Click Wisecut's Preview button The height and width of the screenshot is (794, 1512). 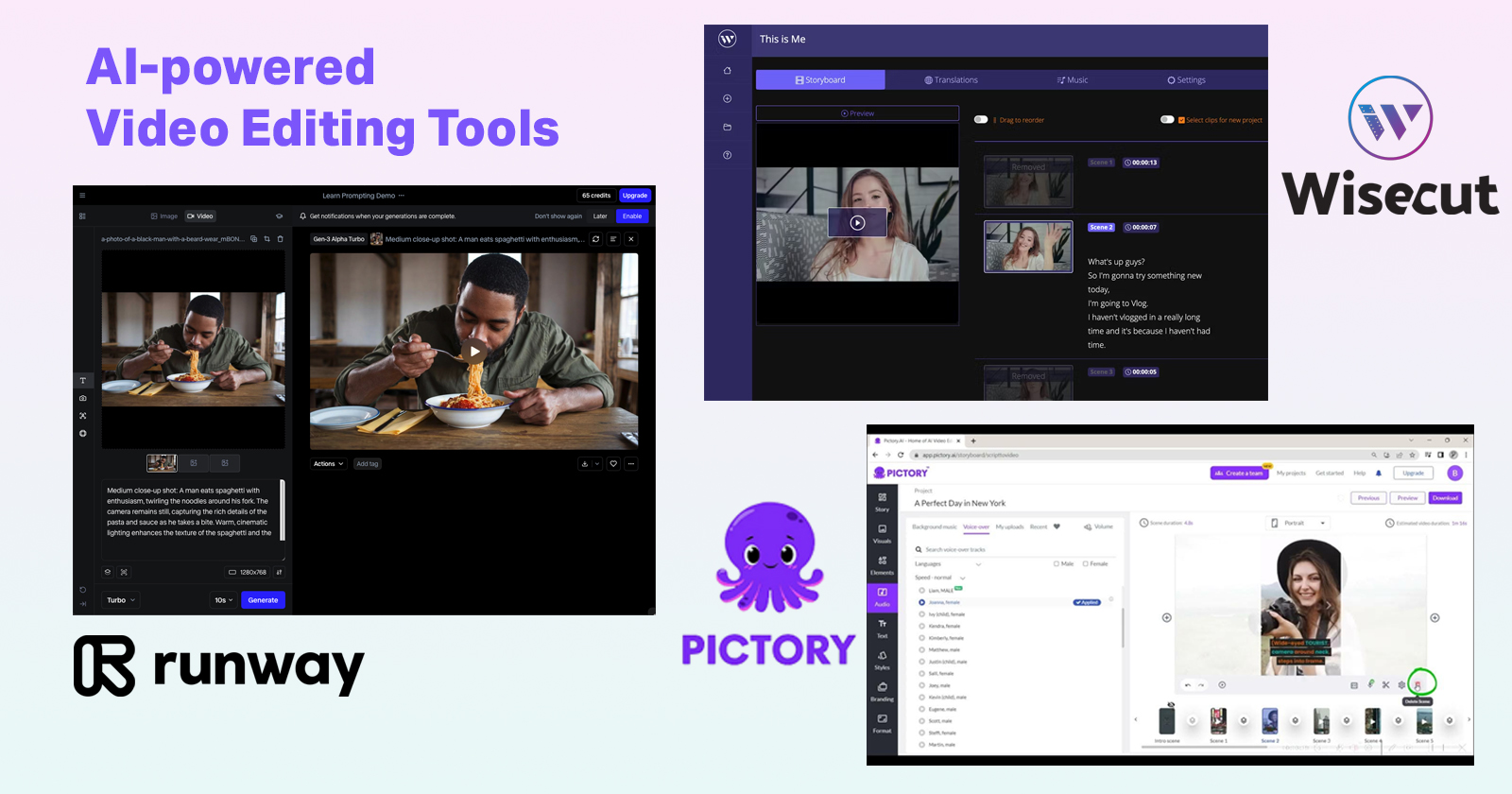click(x=857, y=113)
